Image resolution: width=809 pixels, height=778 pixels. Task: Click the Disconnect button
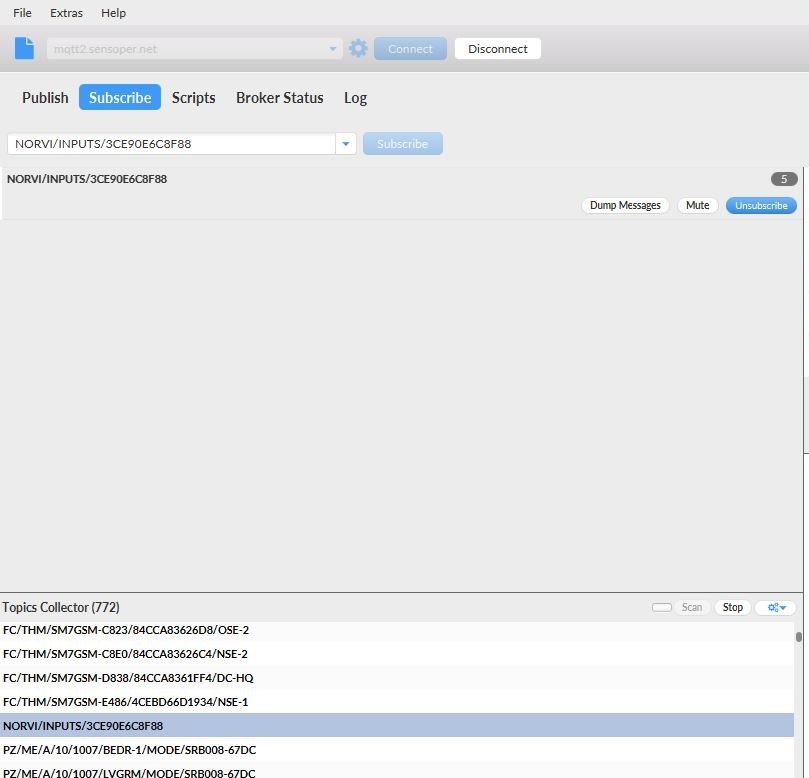497,49
